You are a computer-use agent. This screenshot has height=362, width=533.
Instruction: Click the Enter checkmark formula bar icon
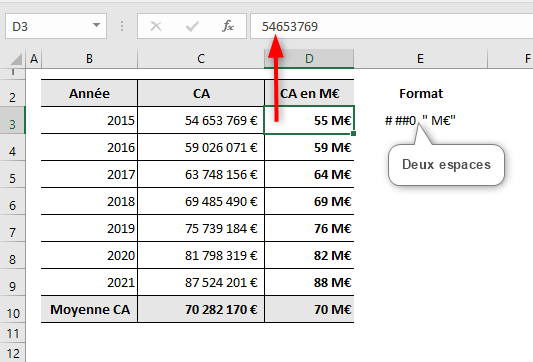click(x=192, y=26)
